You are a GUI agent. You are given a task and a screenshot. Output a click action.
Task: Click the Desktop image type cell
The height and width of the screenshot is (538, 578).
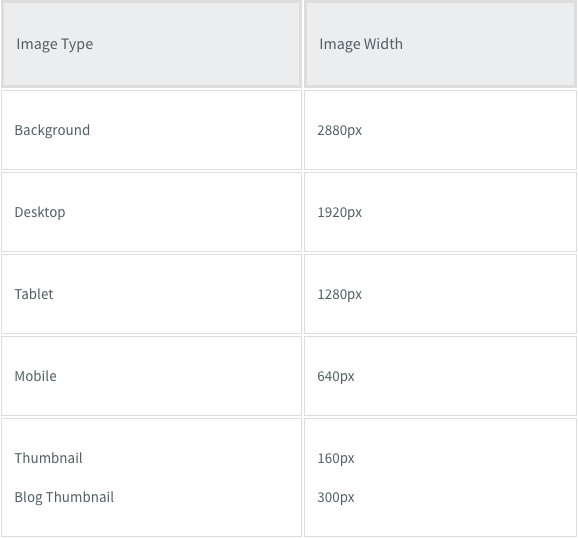point(152,212)
